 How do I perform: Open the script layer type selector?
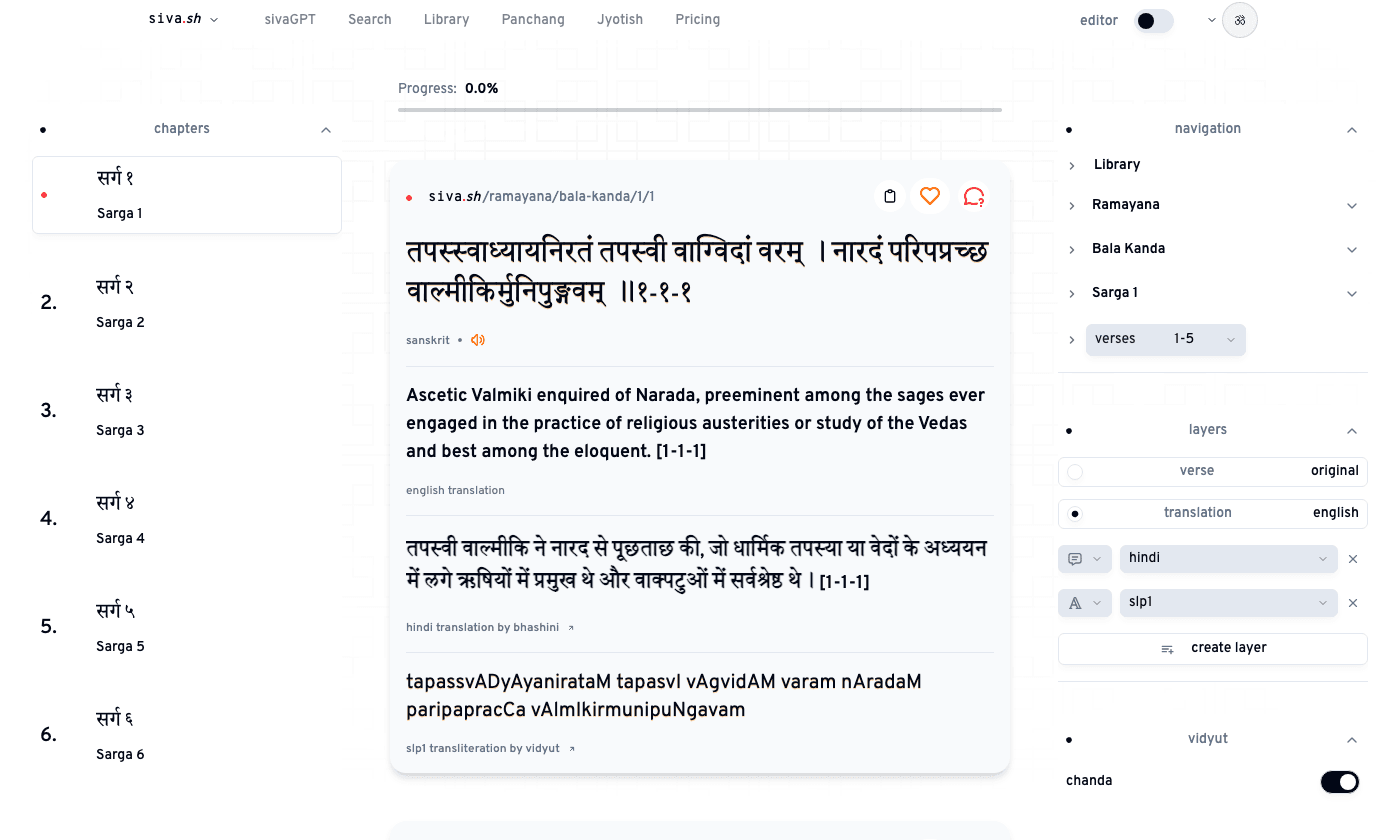(1085, 603)
